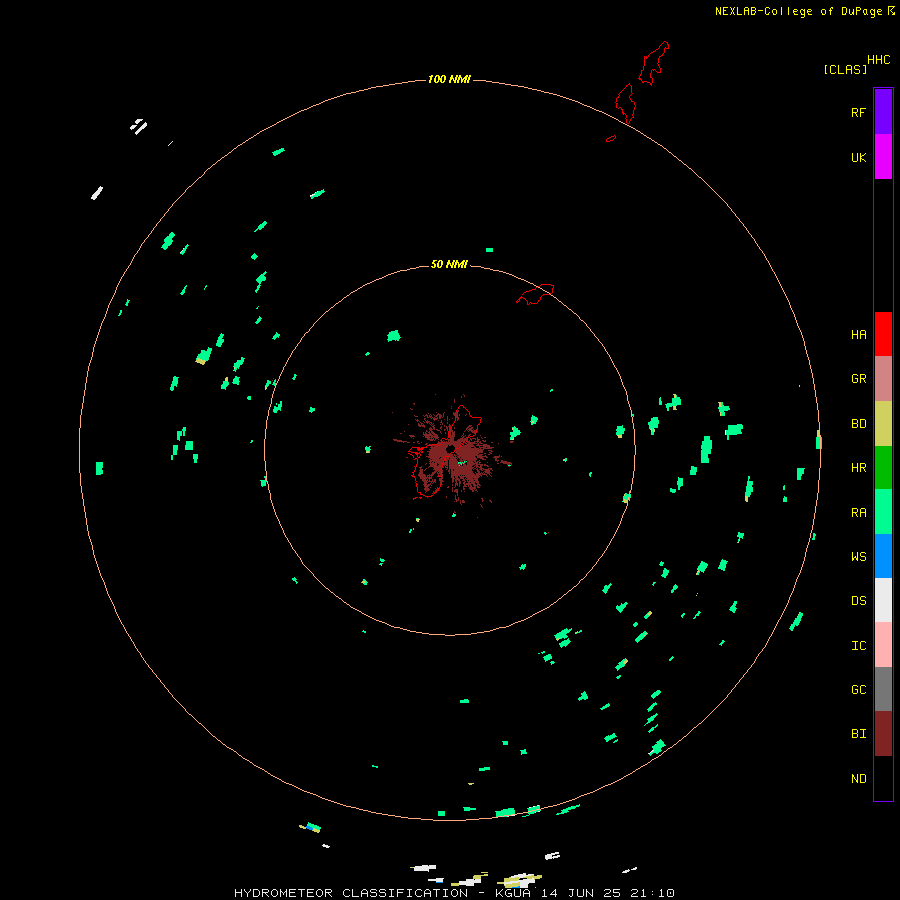Click the RA light green legend swatch
The width and height of the screenshot is (900, 900).
click(883, 512)
